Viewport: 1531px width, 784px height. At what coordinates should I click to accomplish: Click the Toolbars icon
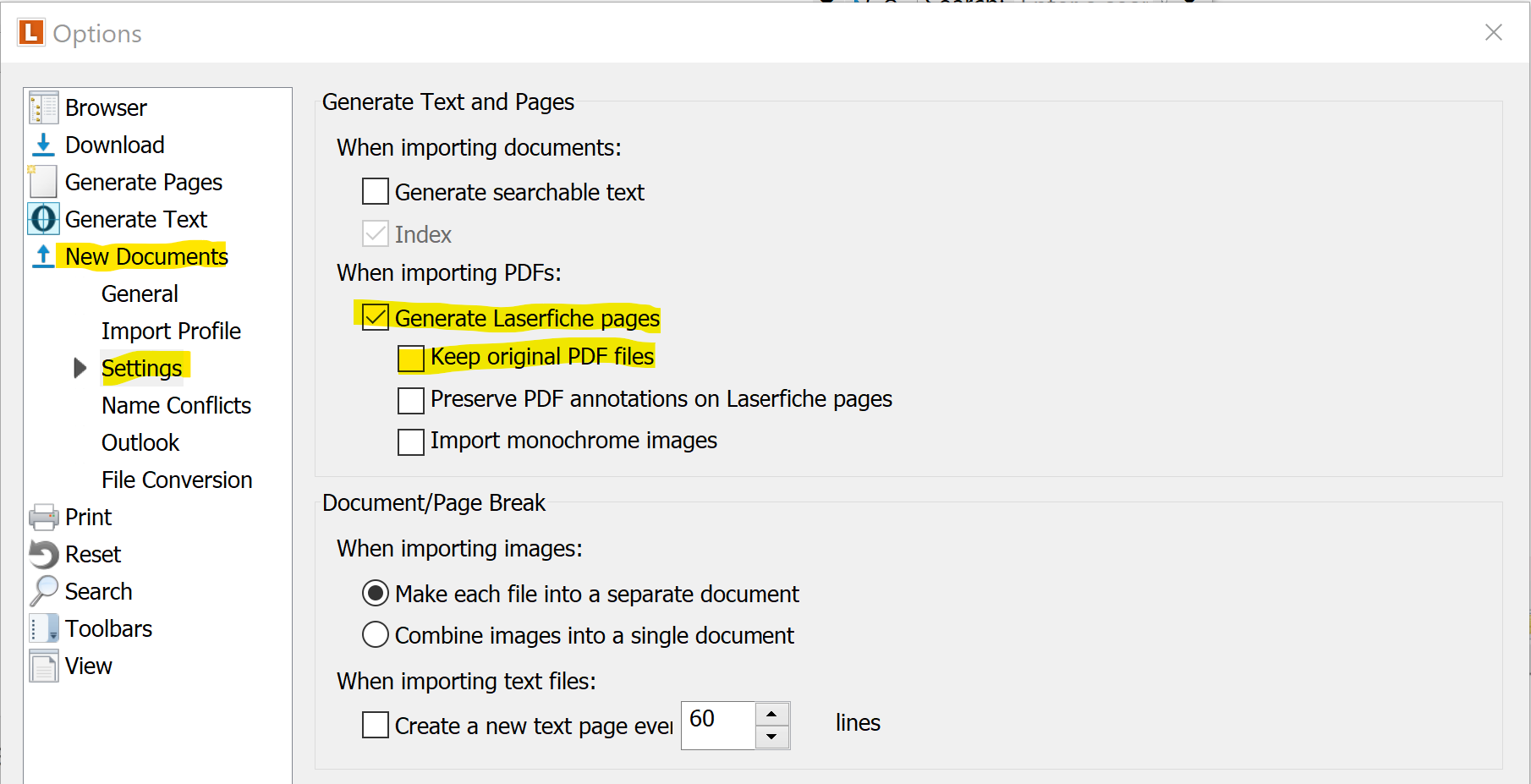point(44,628)
